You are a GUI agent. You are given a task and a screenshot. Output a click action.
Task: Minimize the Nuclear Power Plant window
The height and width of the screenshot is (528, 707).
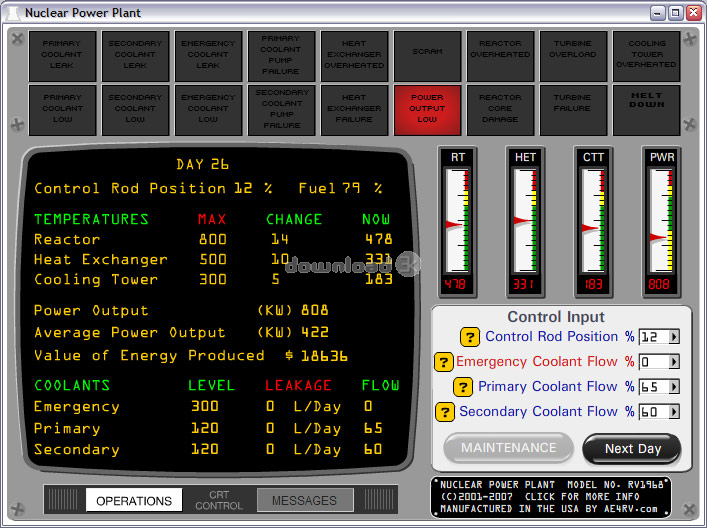658,13
